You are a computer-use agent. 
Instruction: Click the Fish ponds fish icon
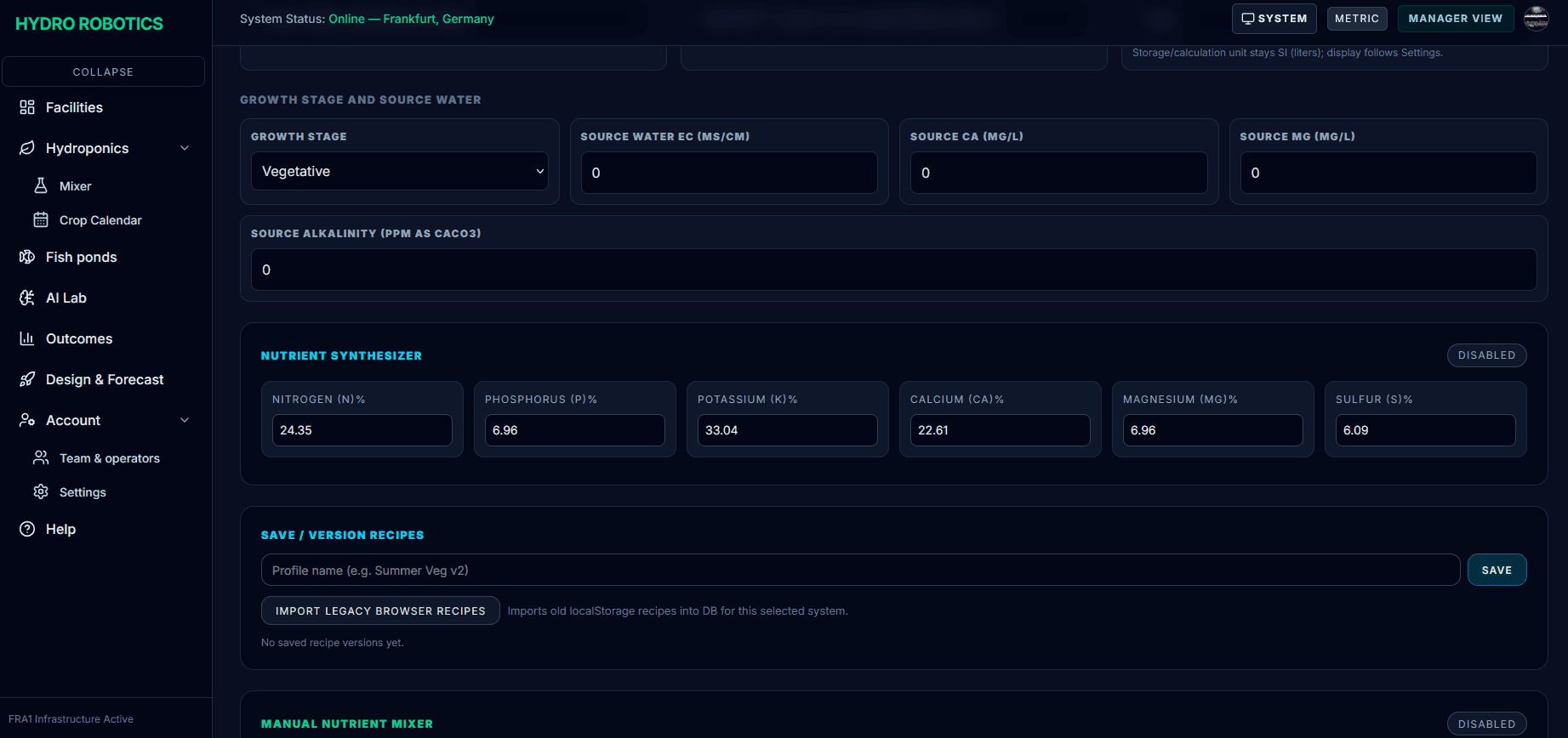(x=27, y=257)
